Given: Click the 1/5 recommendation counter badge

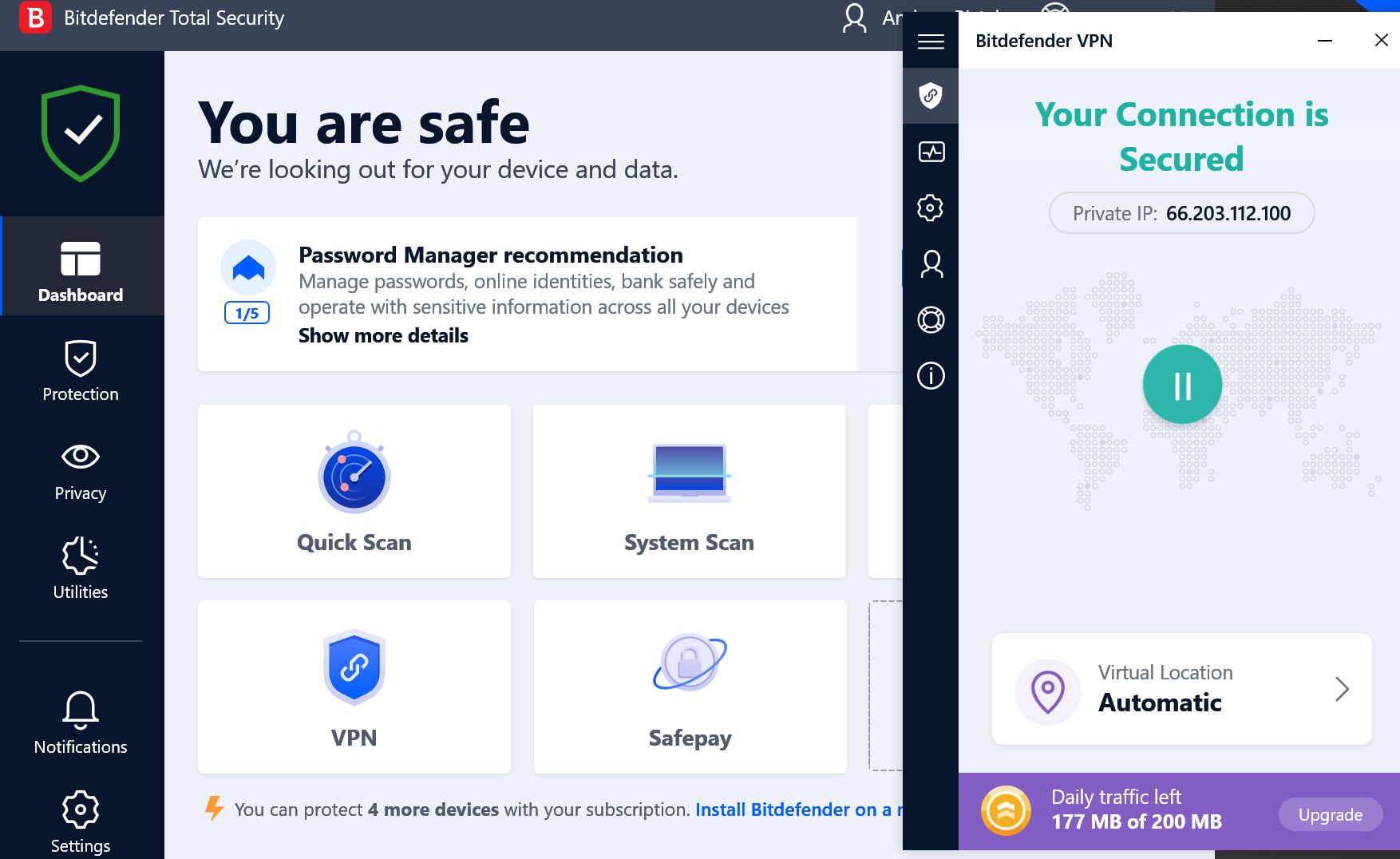Looking at the screenshot, I should [x=247, y=313].
